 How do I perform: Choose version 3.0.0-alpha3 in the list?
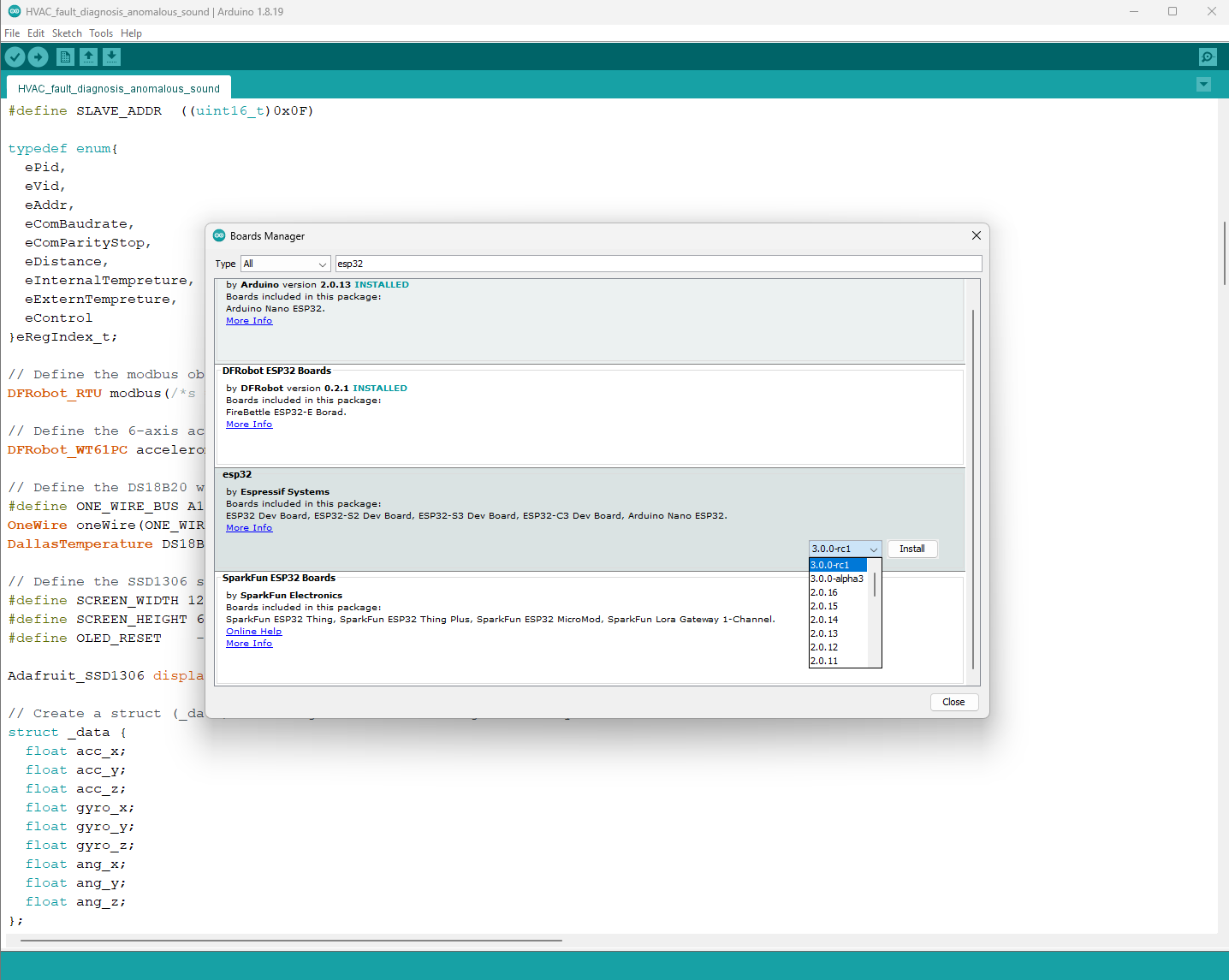(837, 579)
